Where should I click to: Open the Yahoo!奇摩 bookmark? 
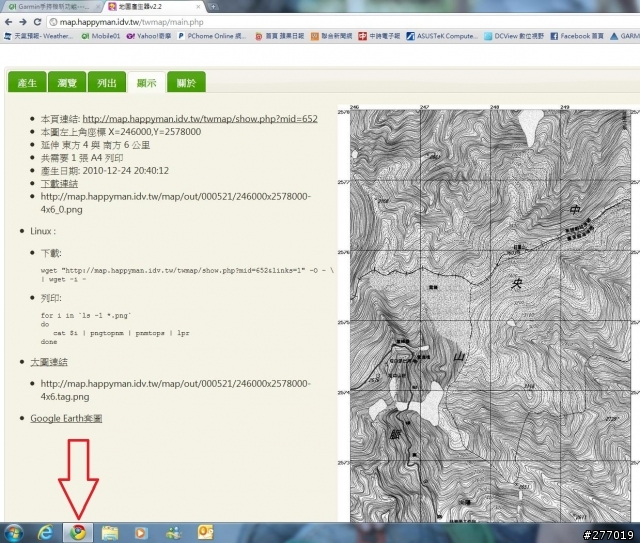(x=149, y=36)
